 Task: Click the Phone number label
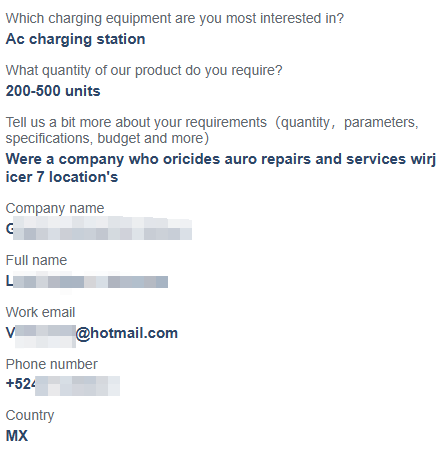52,364
